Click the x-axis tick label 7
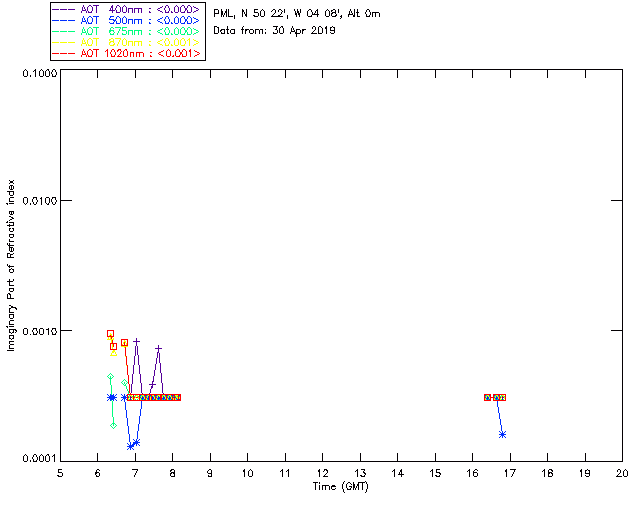The image size is (640, 512). (x=135, y=473)
